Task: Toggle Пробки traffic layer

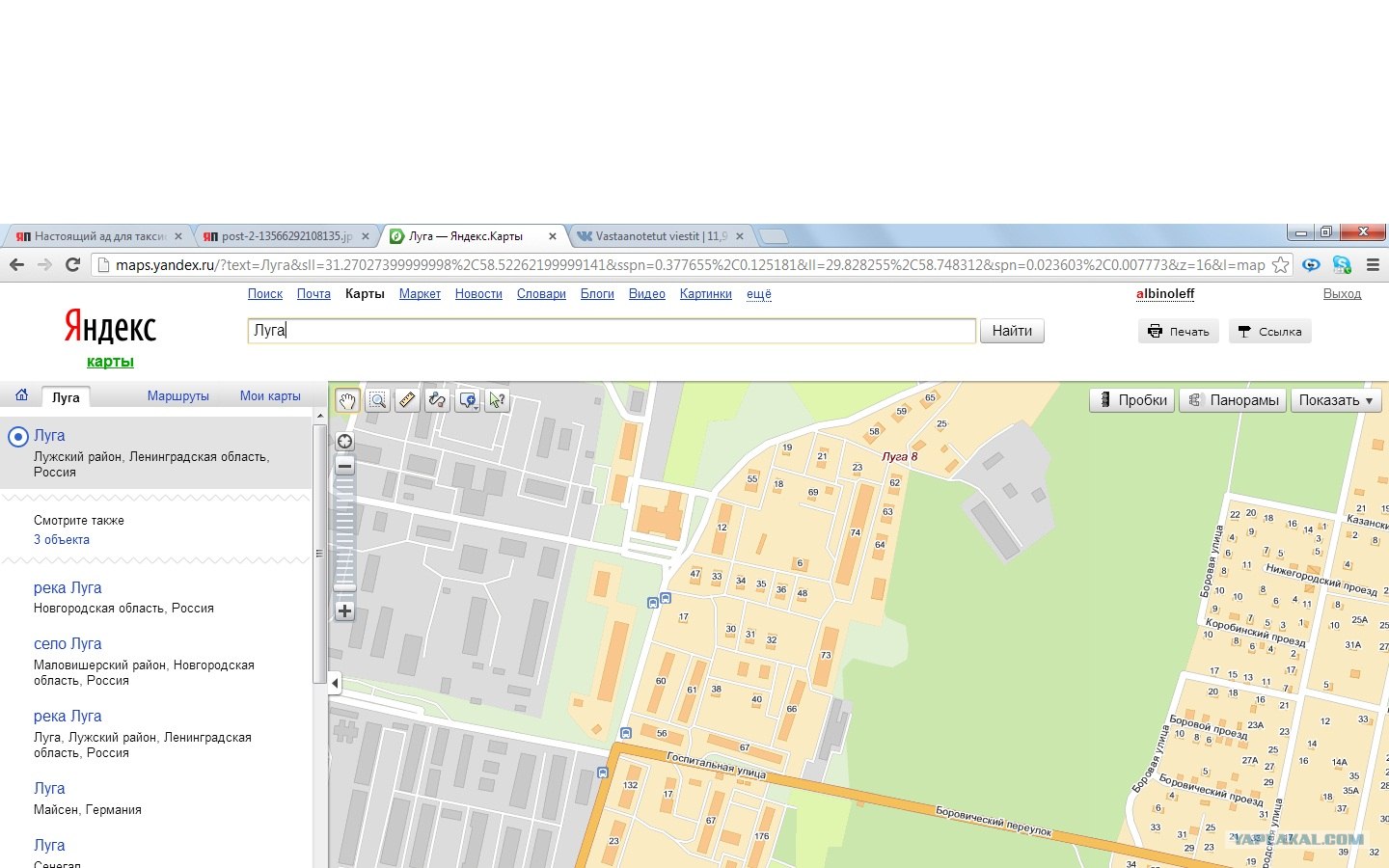Action: click(x=1132, y=400)
